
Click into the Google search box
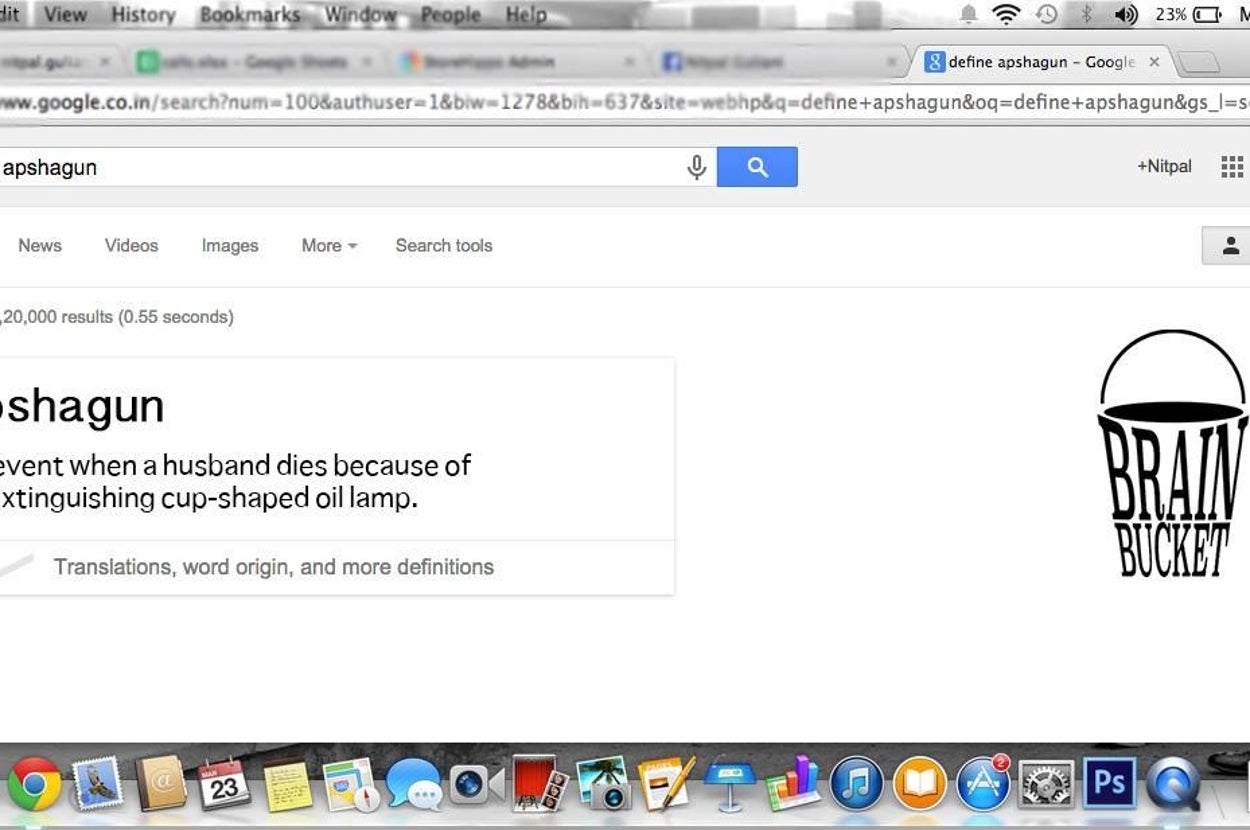(340, 167)
